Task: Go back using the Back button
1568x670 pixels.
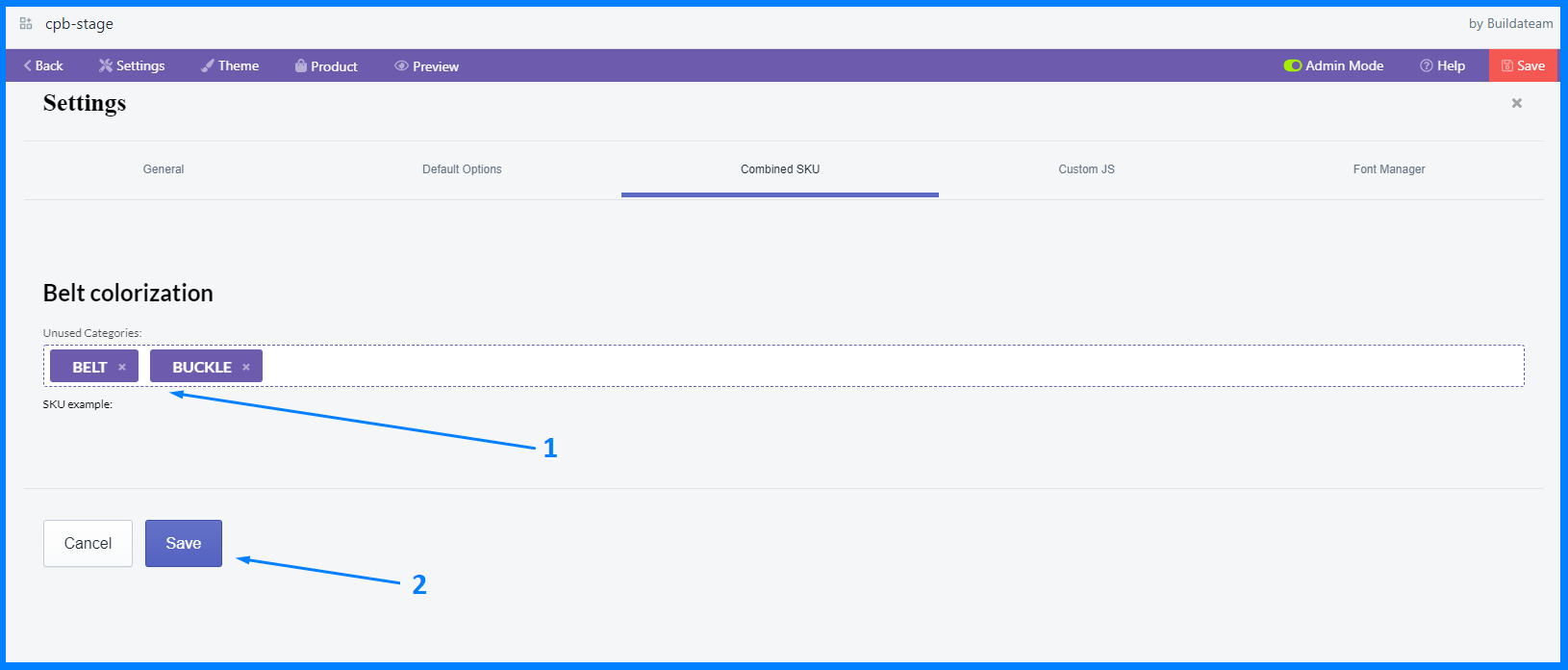Action: (x=43, y=65)
